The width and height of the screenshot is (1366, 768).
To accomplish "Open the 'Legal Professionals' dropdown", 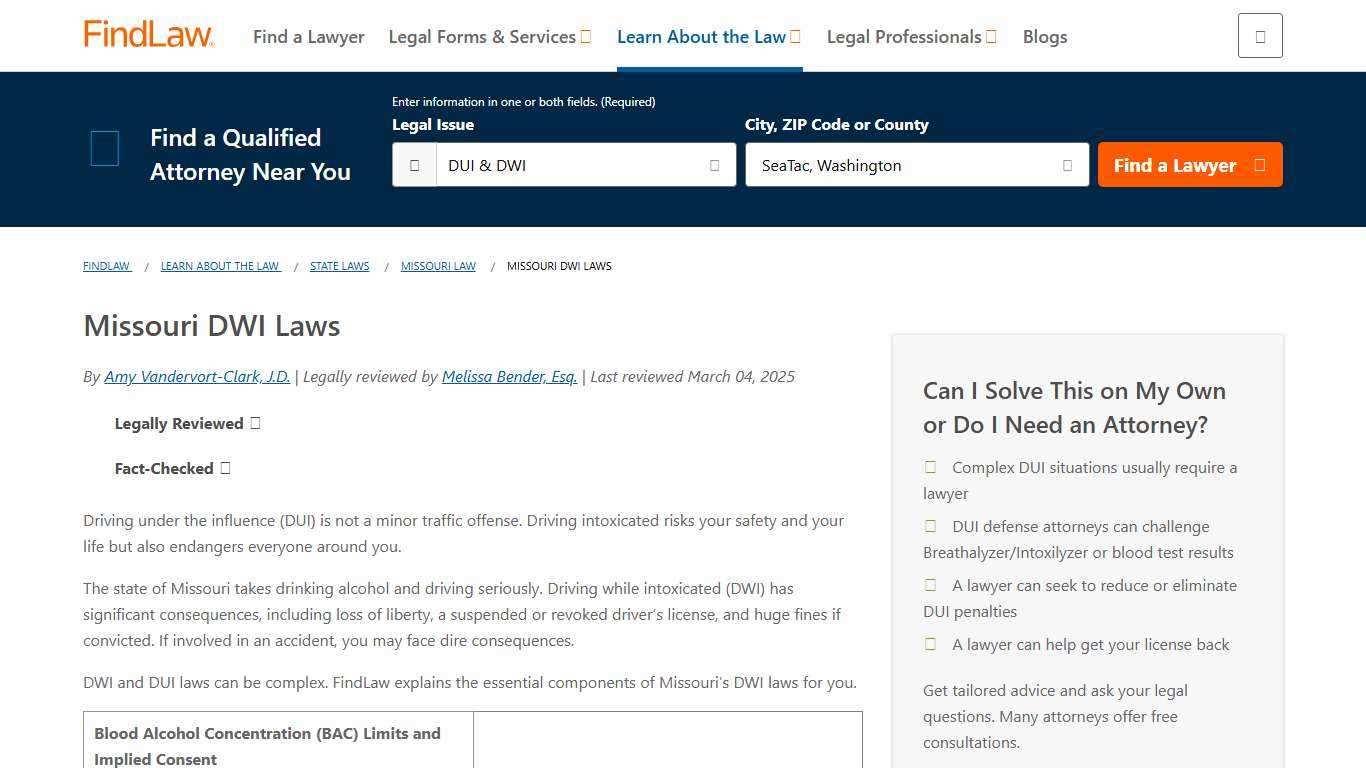I will [x=991, y=36].
